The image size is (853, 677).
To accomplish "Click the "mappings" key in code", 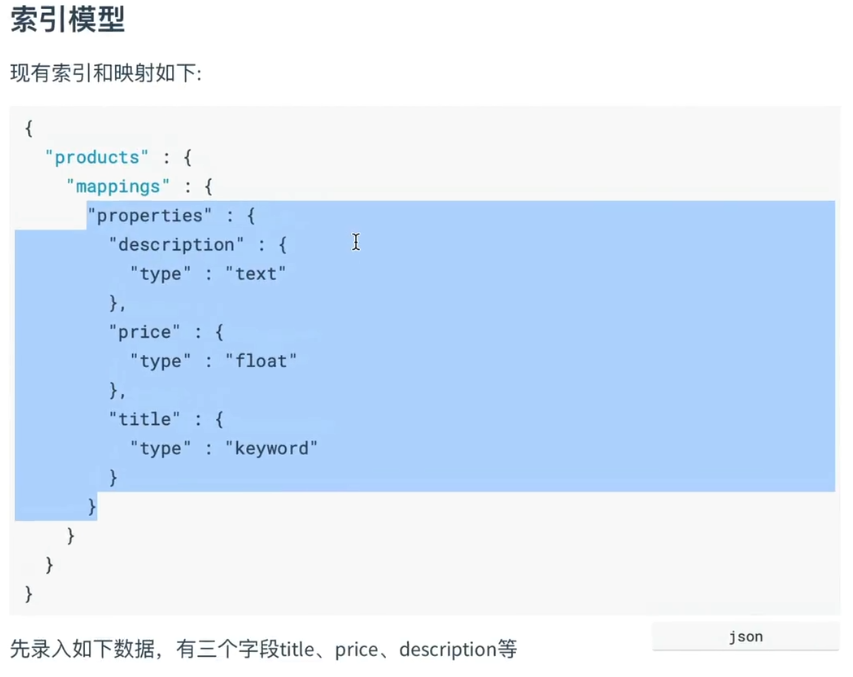I will click(119, 186).
